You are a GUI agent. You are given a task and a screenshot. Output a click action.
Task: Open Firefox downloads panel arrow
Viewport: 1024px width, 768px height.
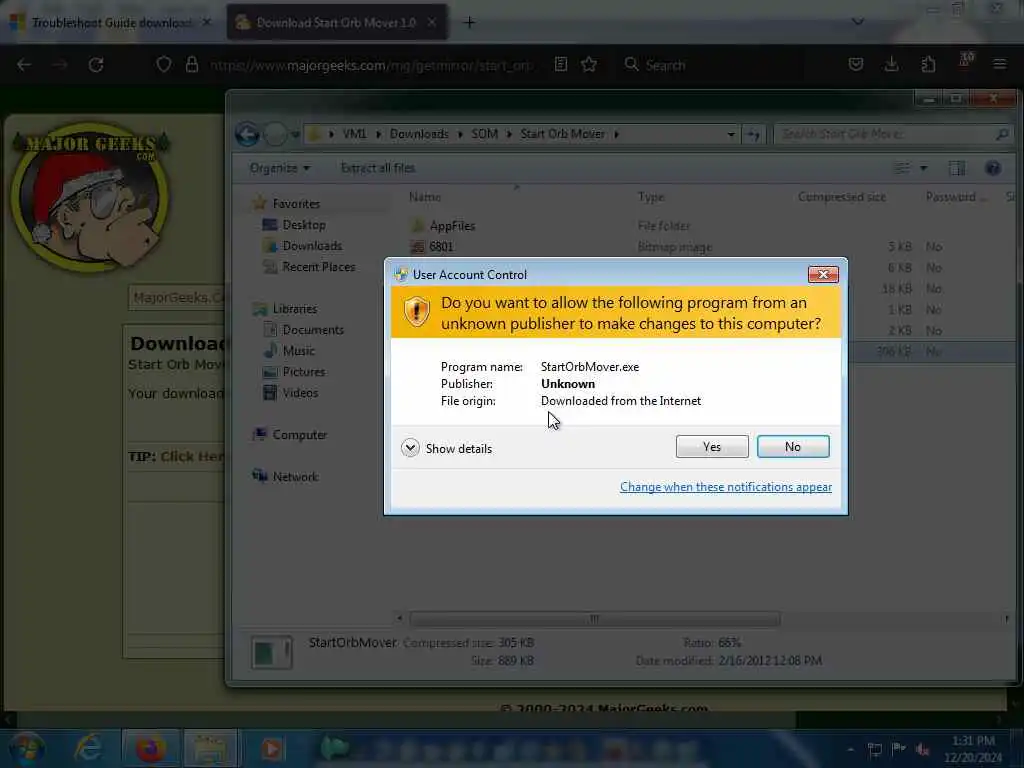click(x=891, y=65)
